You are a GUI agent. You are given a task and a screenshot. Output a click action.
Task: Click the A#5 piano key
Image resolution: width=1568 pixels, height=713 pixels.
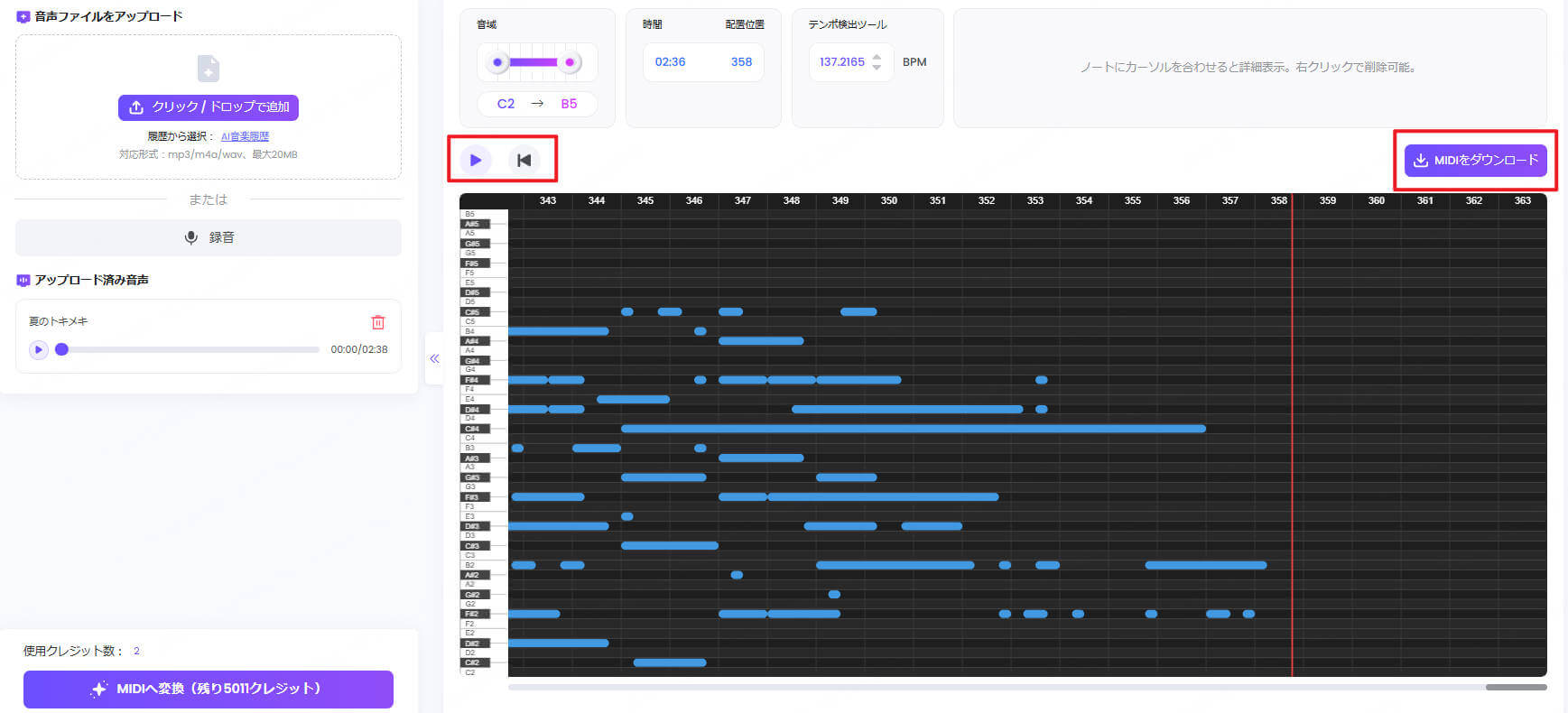tap(475, 224)
